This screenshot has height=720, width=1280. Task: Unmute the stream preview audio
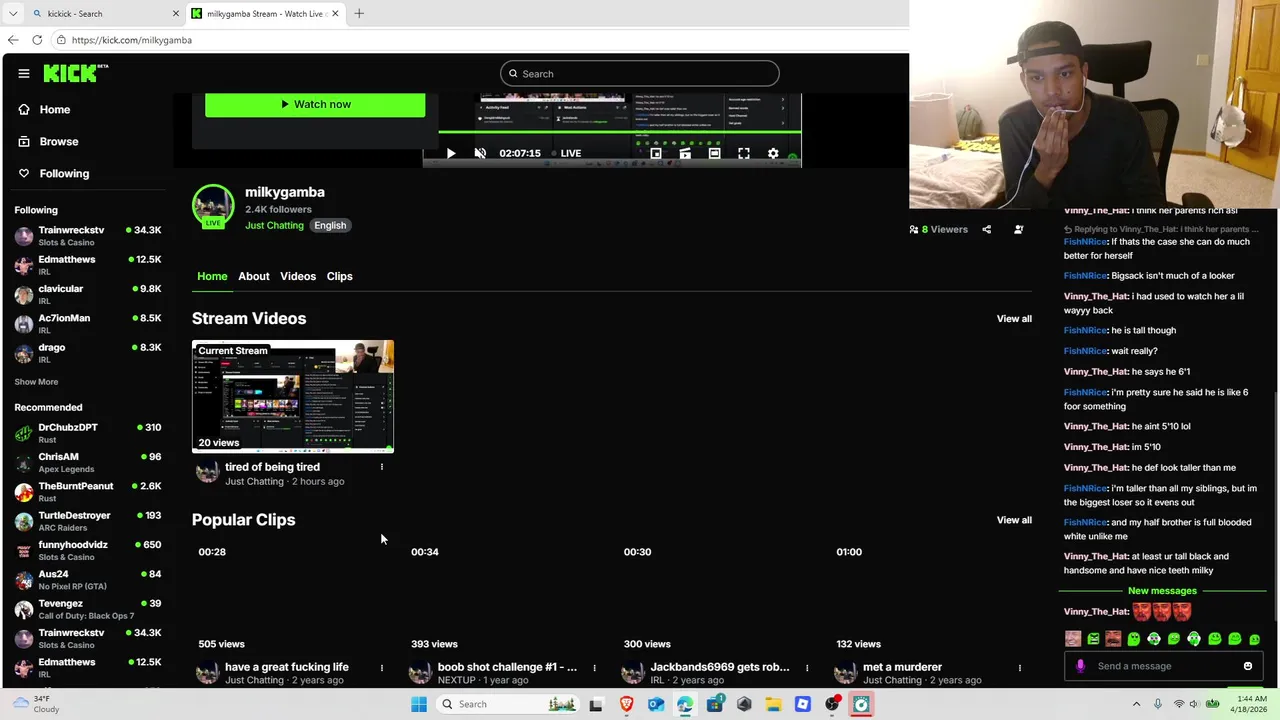point(480,153)
